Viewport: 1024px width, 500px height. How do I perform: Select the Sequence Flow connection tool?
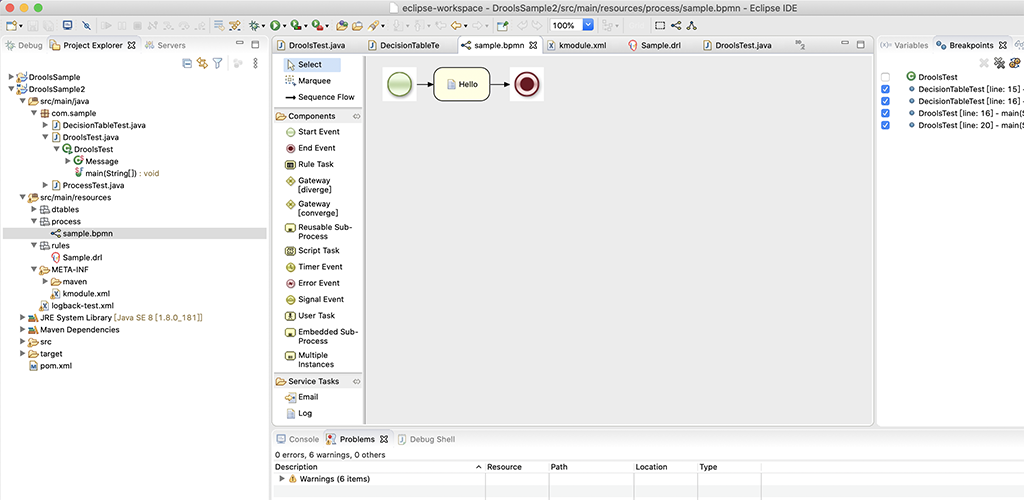click(320, 97)
